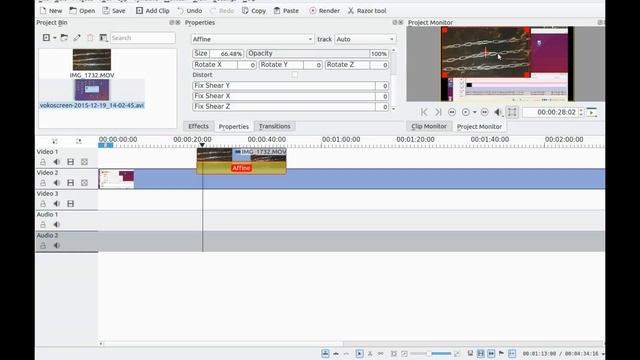Select the Affine transition on the timeline
Image resolution: width=640 pixels, height=360 pixels.
point(241,168)
